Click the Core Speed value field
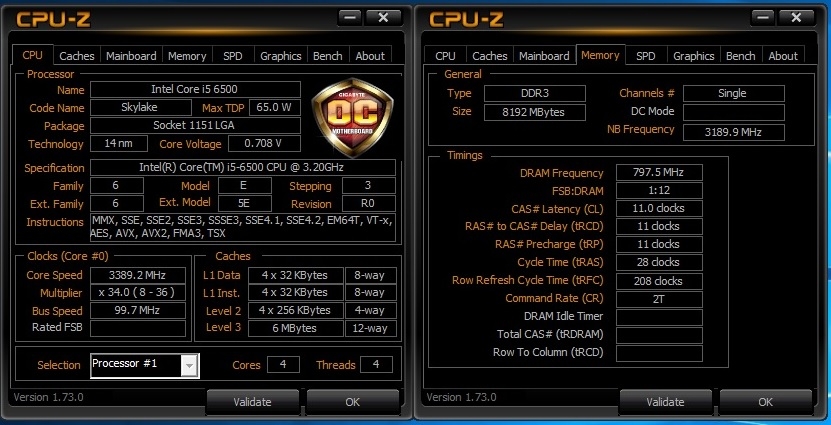Screen dimensions: 831x425 [138, 275]
